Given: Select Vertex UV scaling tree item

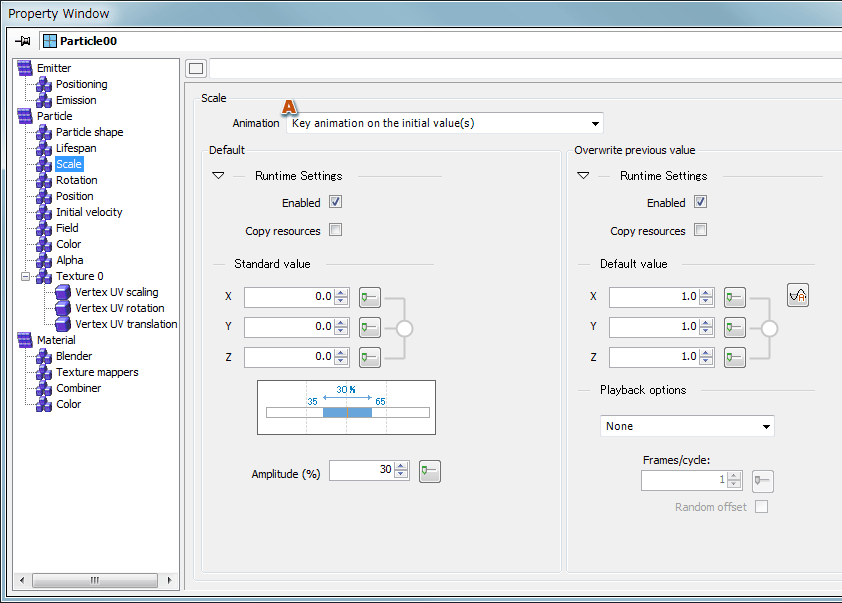Looking at the screenshot, I should point(116,292).
